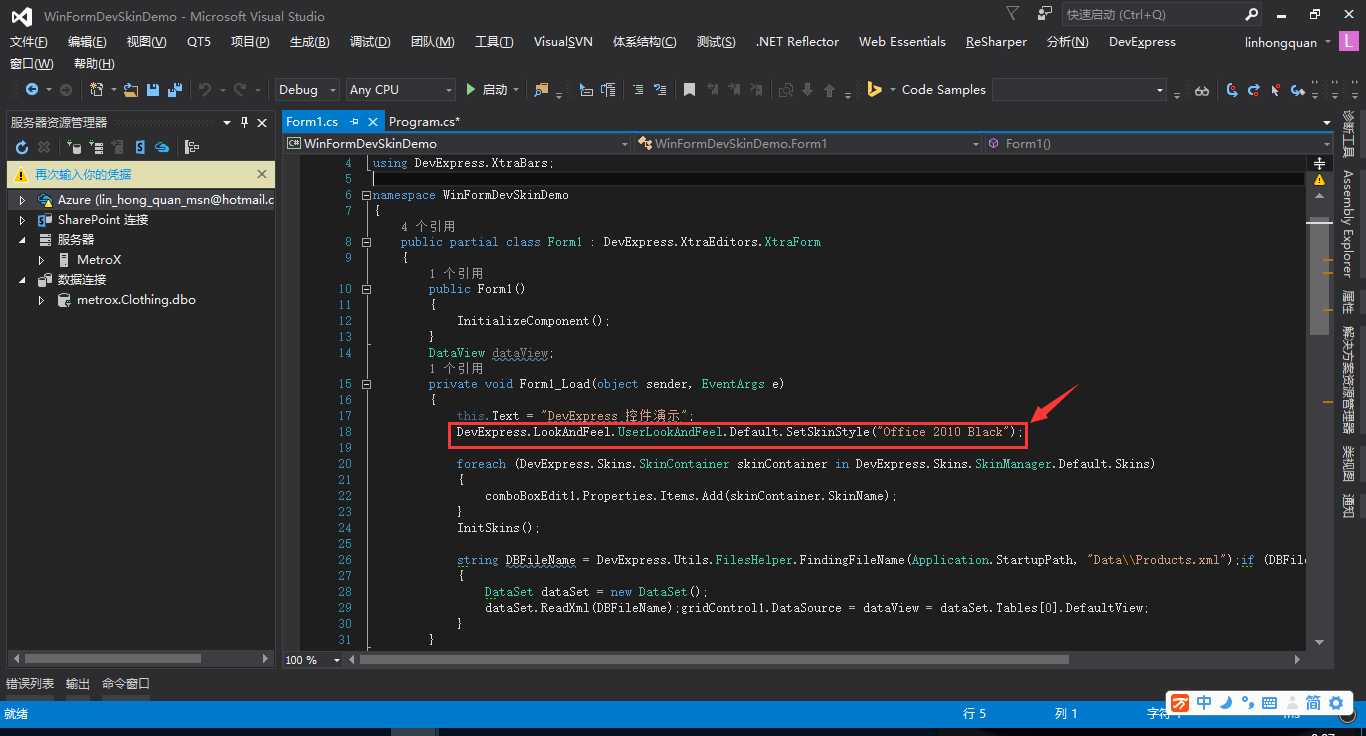The image size is (1366, 736).
Task: Dismiss the 再次输入你的凭据 notification bar
Action: click(262, 174)
